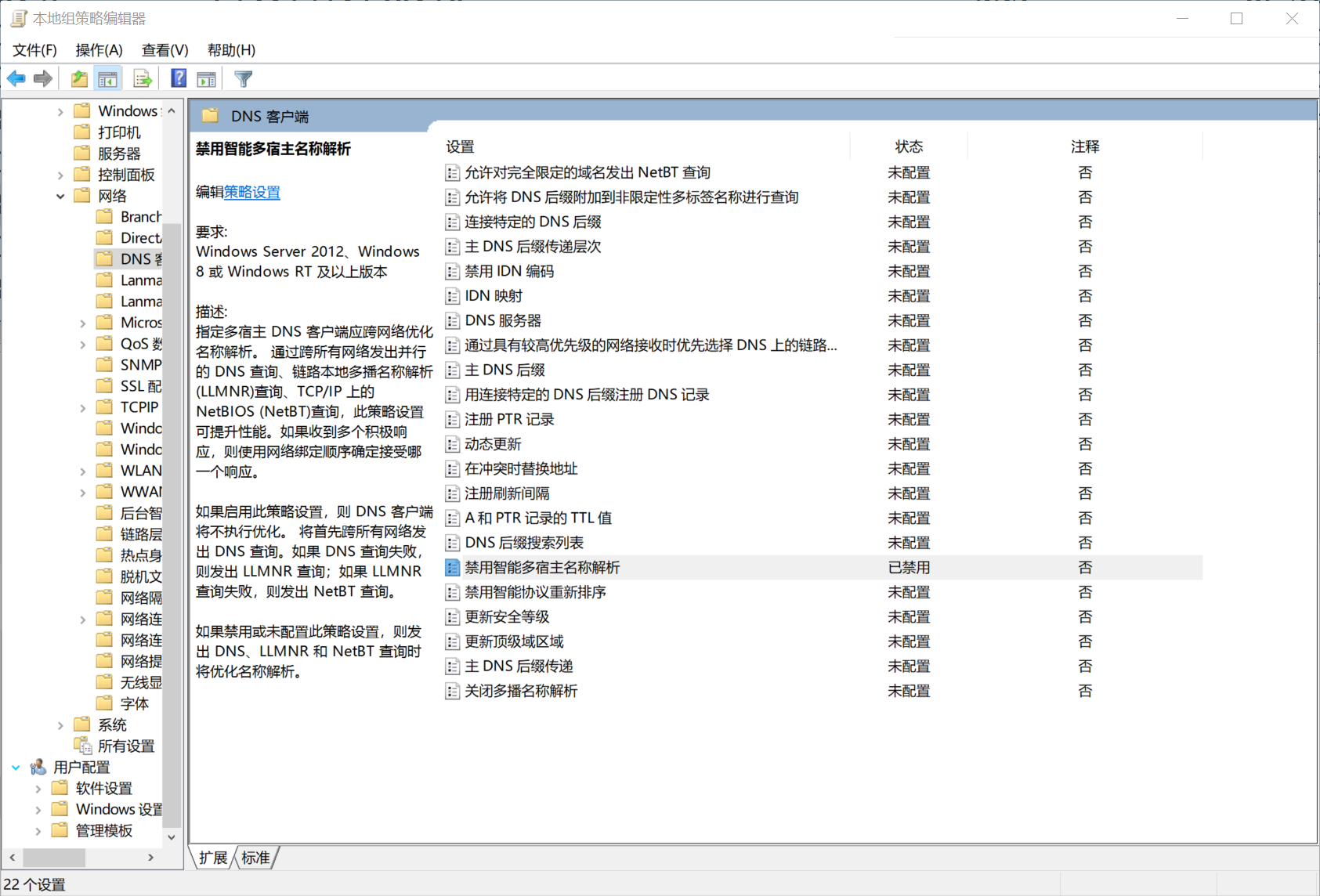
Task: Click the Forward navigation arrow
Action: click(43, 78)
